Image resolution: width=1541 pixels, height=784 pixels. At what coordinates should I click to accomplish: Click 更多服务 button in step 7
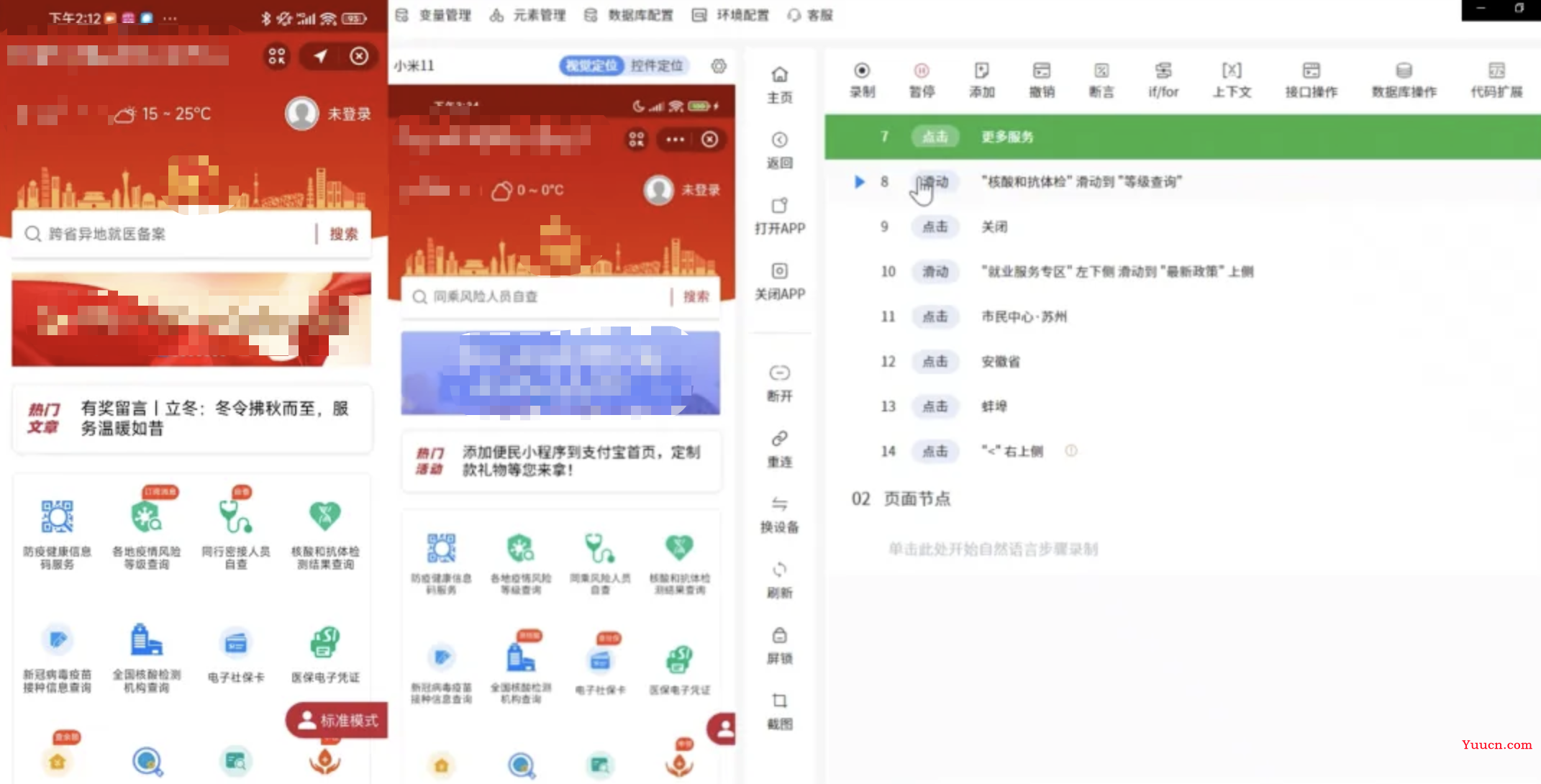[x=1006, y=137]
